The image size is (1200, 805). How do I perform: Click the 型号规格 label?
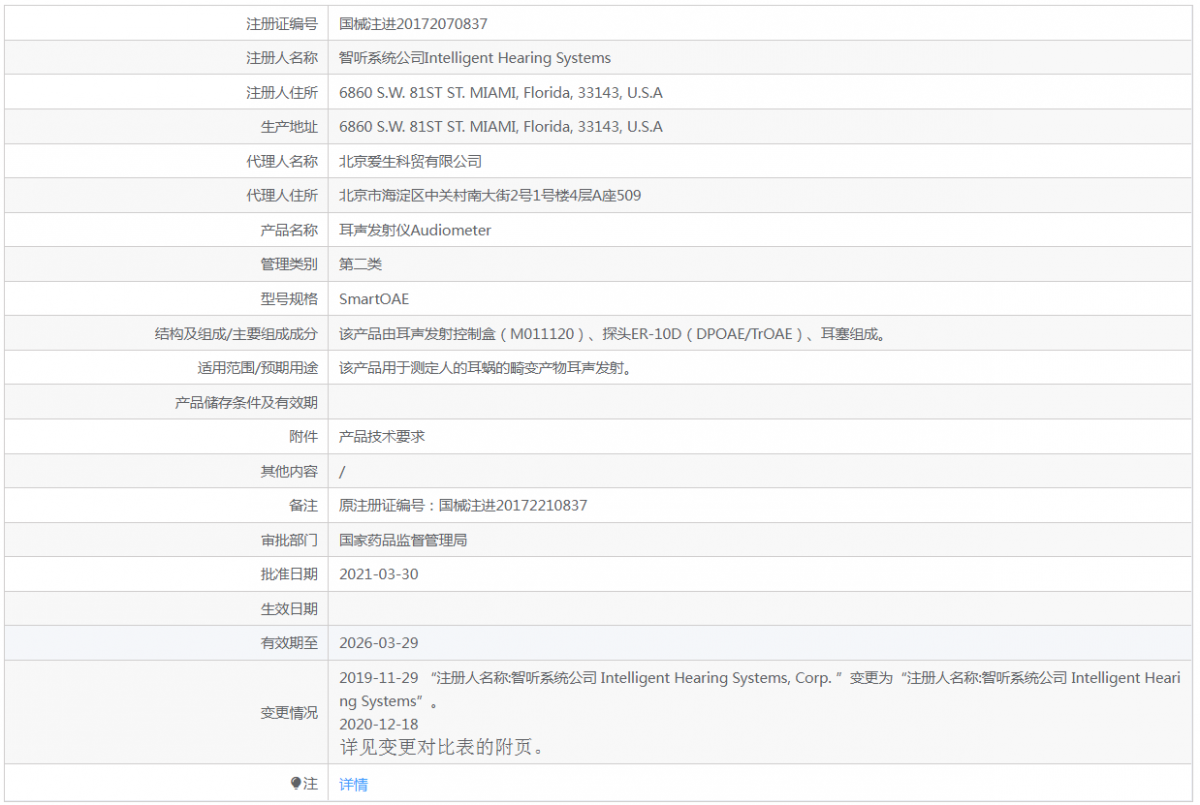click(289, 299)
